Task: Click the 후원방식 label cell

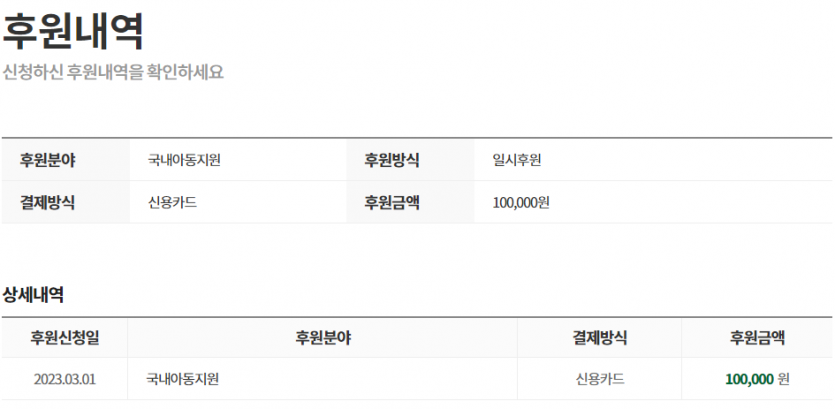Action: 391,160
